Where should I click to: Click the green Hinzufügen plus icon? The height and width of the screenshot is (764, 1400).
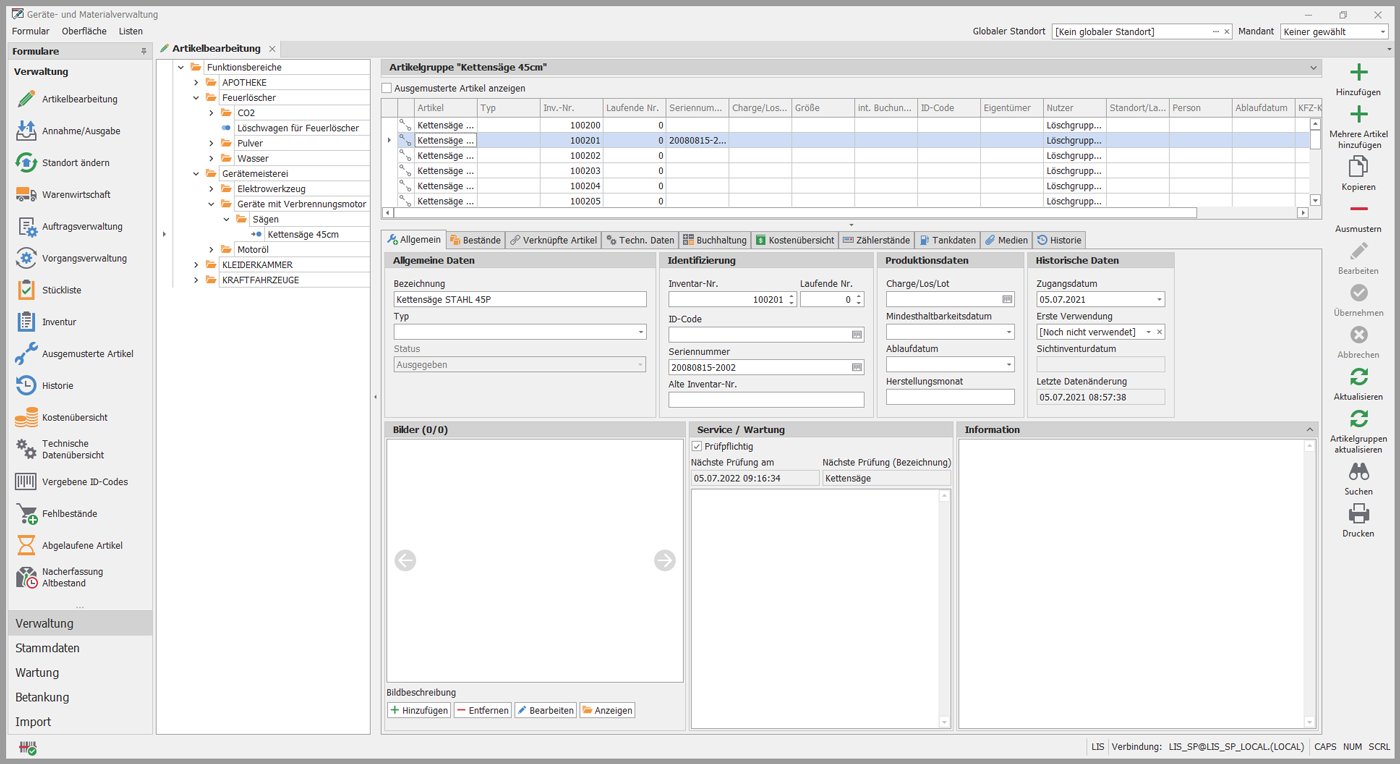pyautogui.click(x=1358, y=73)
